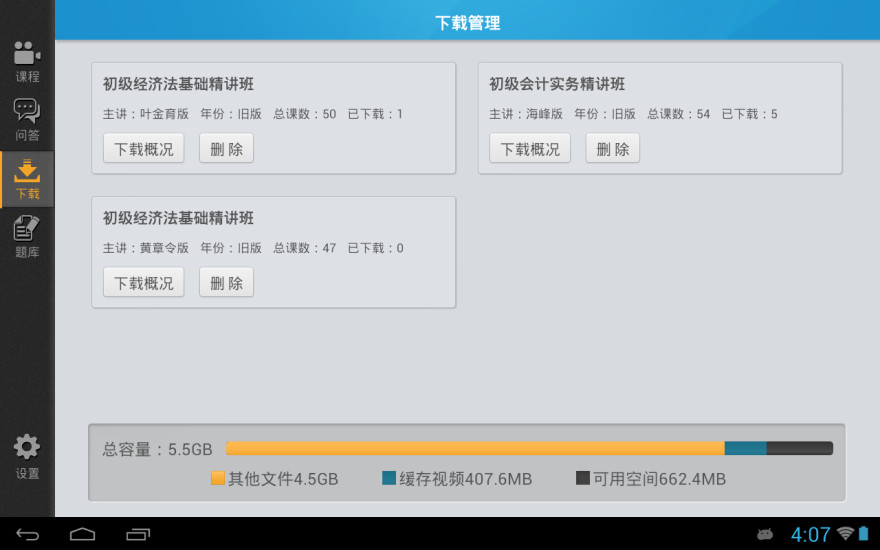This screenshot has height=550, width=880.
Task: Delete the 初级会计实务精讲班 course
Action: click(x=612, y=148)
